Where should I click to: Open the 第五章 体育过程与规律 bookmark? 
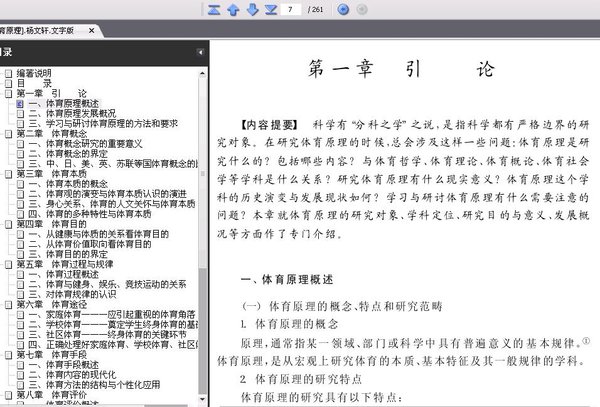click(x=65, y=264)
